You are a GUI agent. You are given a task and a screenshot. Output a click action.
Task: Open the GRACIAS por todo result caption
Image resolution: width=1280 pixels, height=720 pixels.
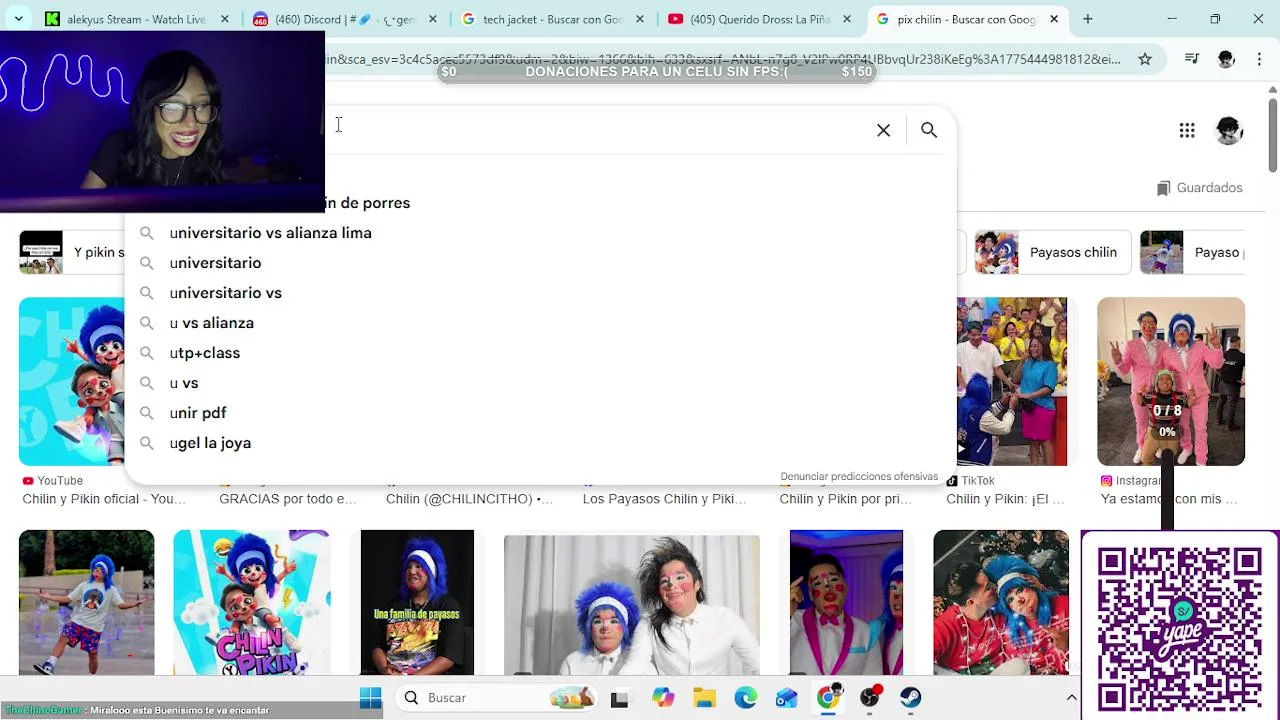(x=287, y=499)
